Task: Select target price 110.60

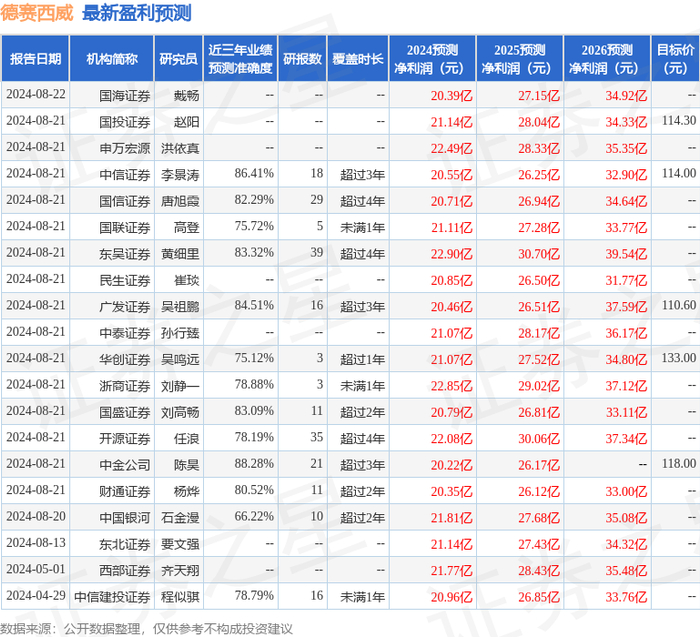Action: [x=679, y=305]
